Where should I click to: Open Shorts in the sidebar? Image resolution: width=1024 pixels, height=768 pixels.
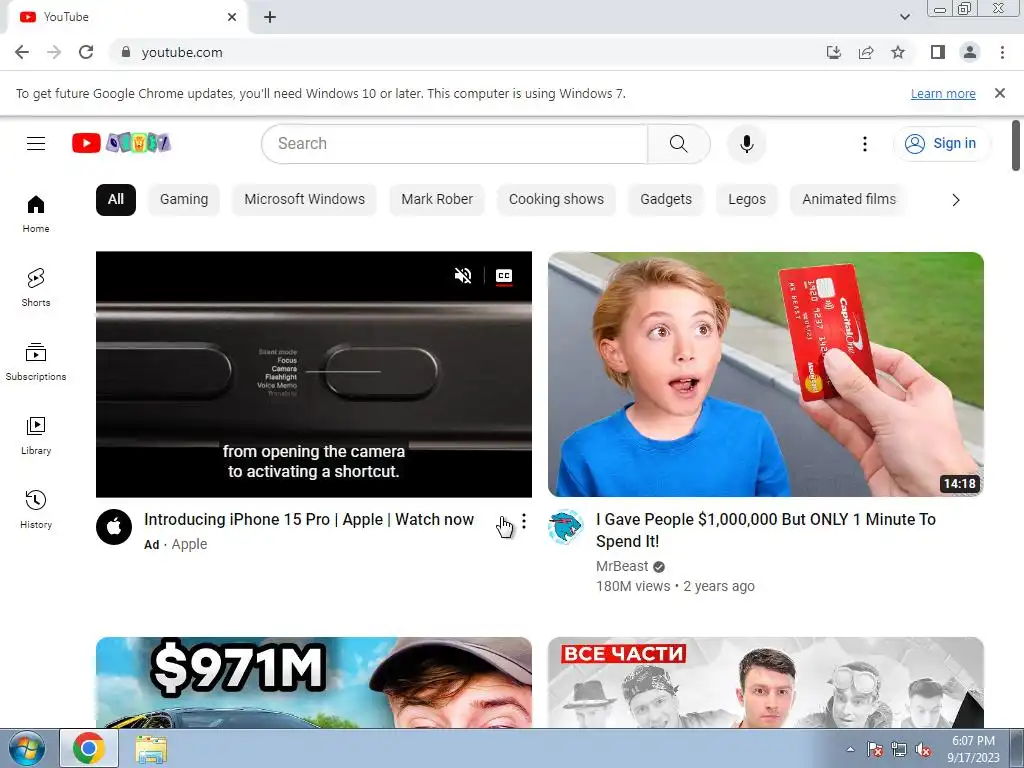click(x=36, y=287)
